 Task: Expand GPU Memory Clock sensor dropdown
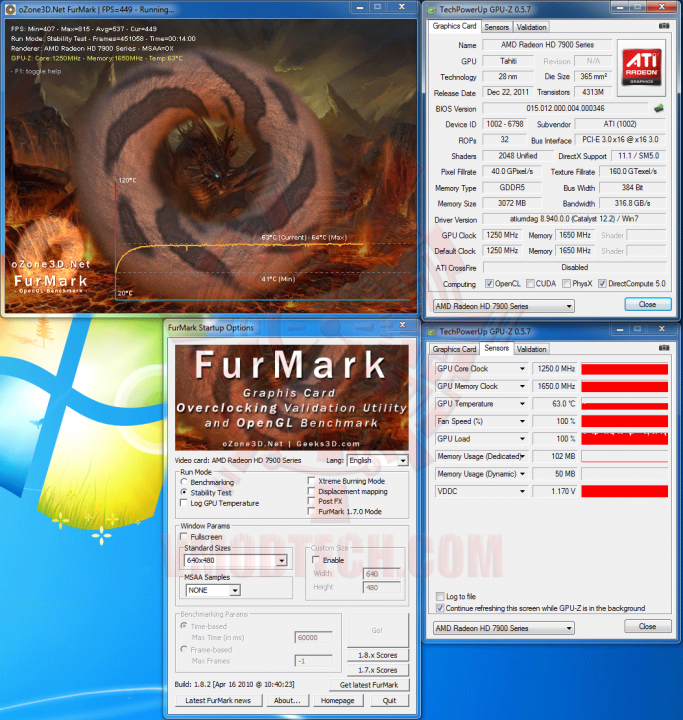[522, 386]
